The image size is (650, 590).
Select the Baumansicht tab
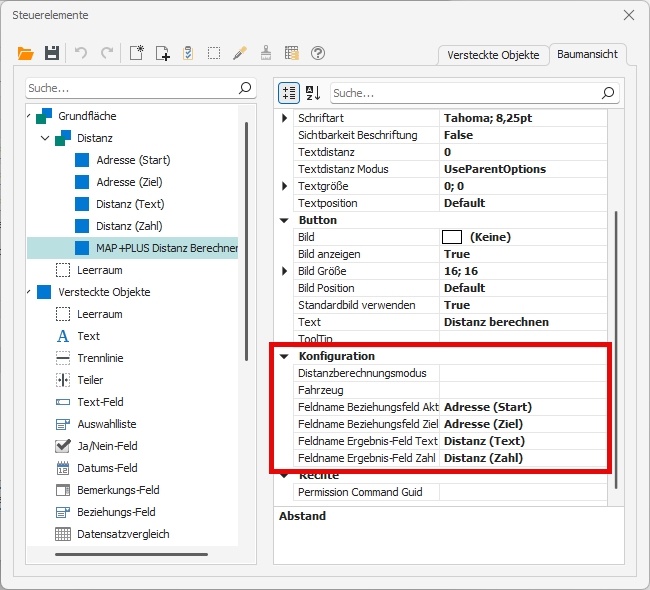(588, 55)
